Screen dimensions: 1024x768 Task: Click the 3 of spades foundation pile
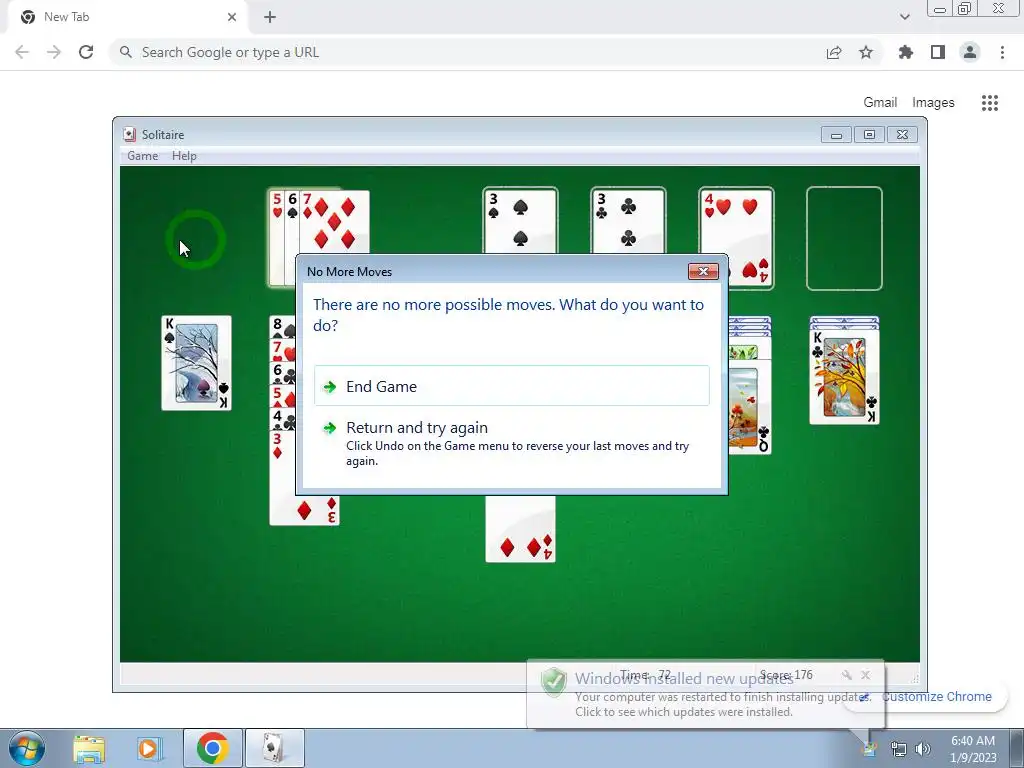pos(520,221)
